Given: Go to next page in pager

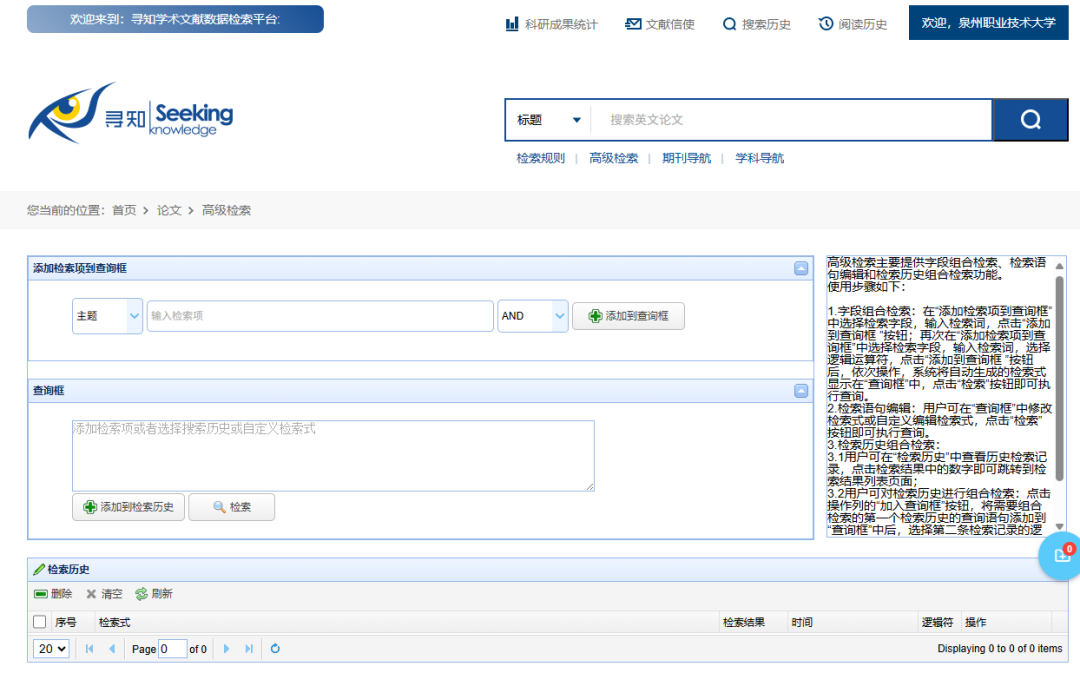Looking at the screenshot, I should coord(227,649).
